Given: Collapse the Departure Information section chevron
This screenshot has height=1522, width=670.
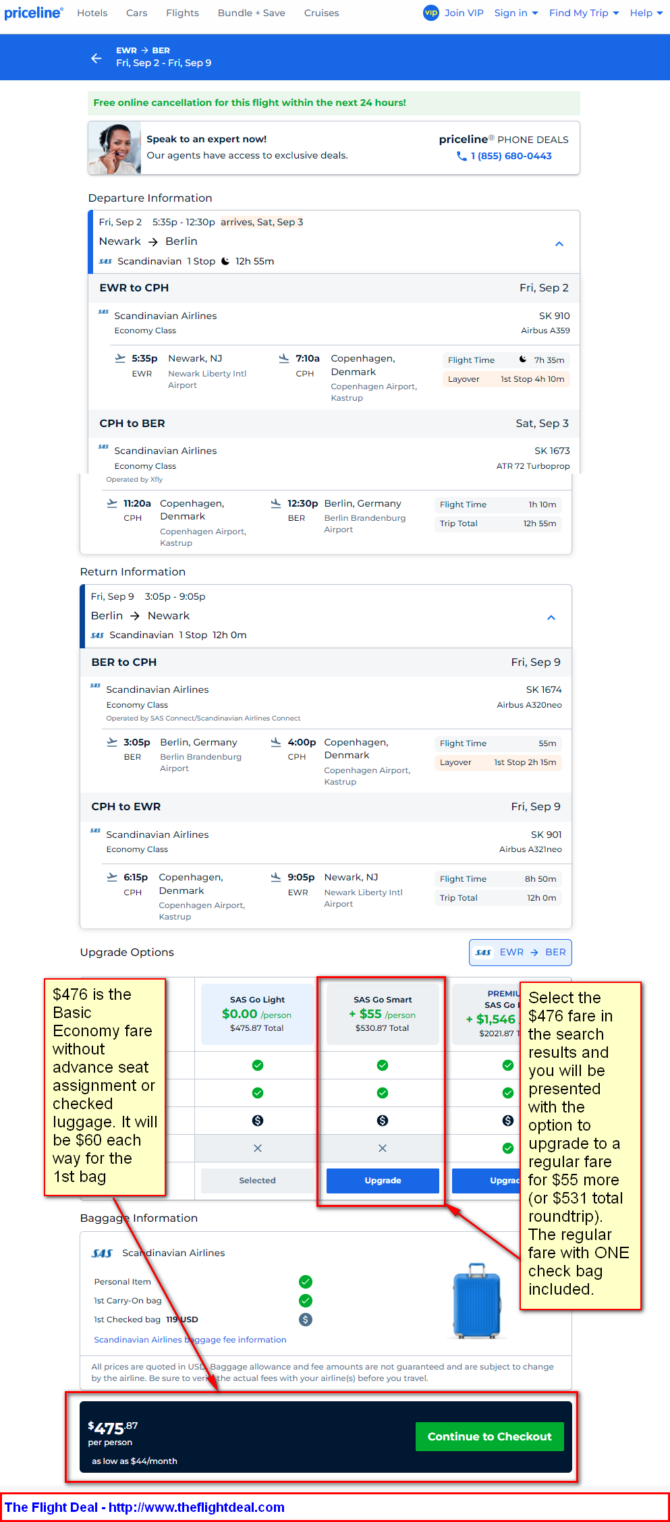Looking at the screenshot, I should point(559,243).
